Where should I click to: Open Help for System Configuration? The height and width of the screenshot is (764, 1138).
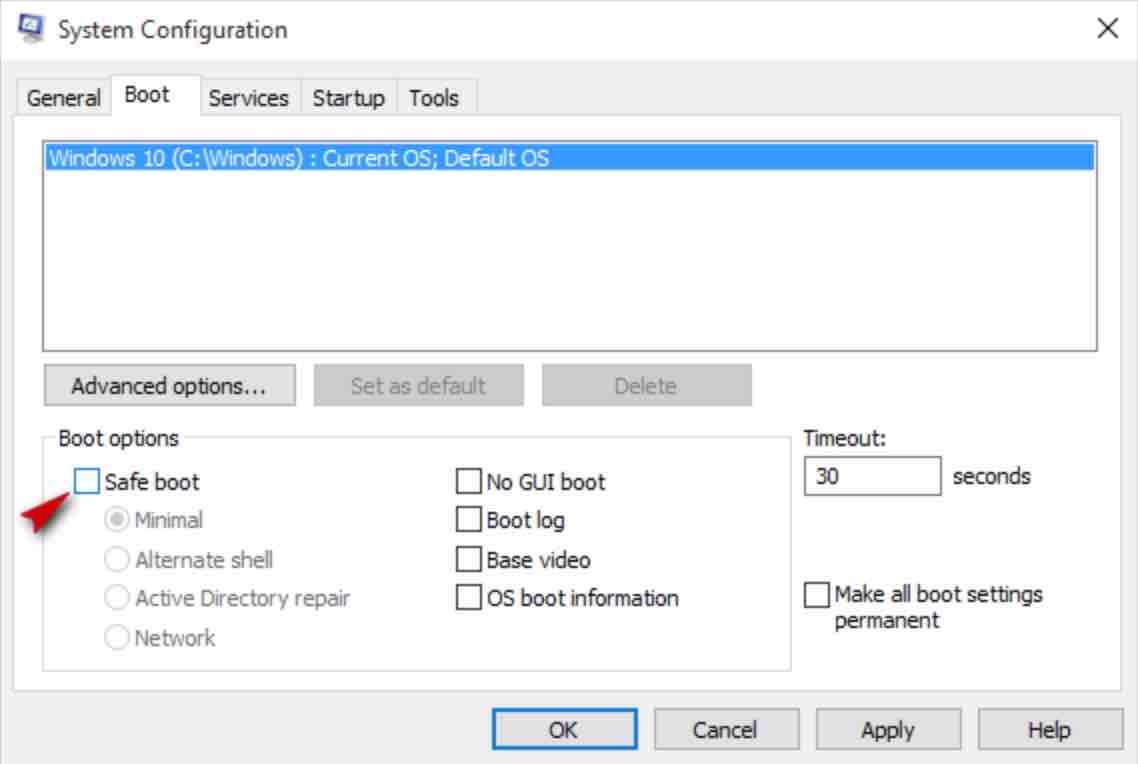1049,729
